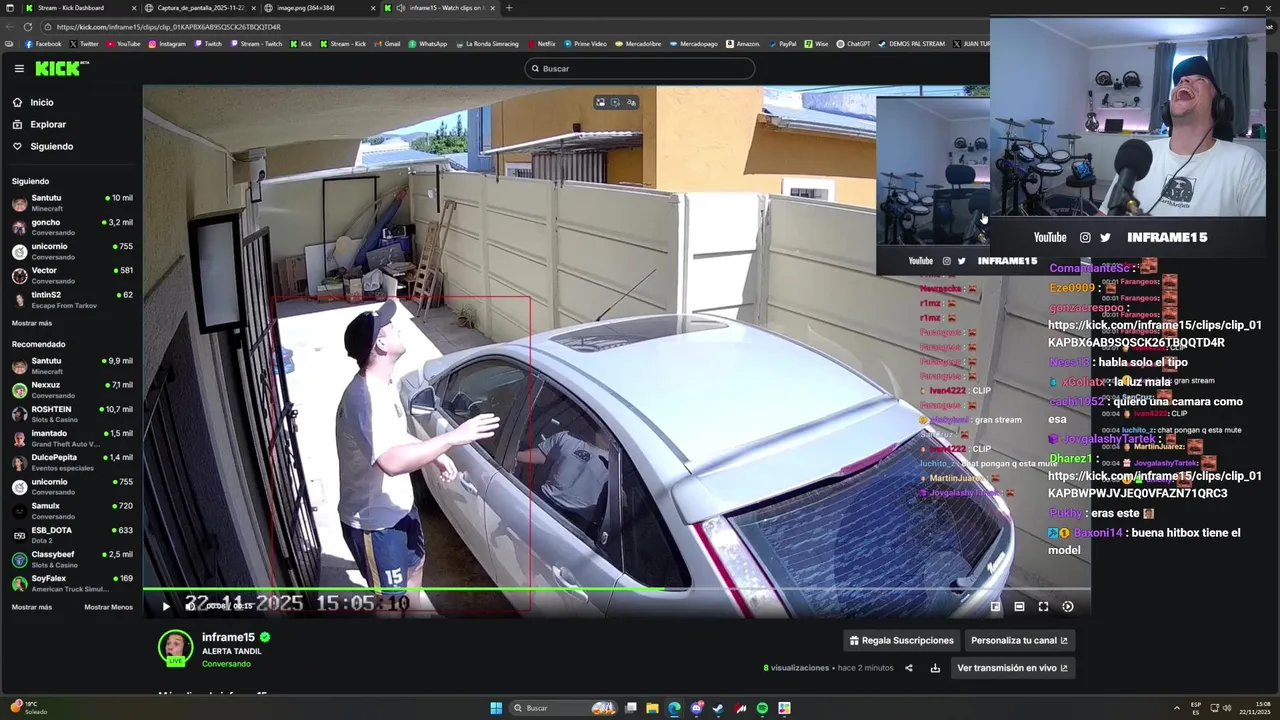1280x720 pixels.
Task: Open Instagram bookmark
Action: click(167, 44)
